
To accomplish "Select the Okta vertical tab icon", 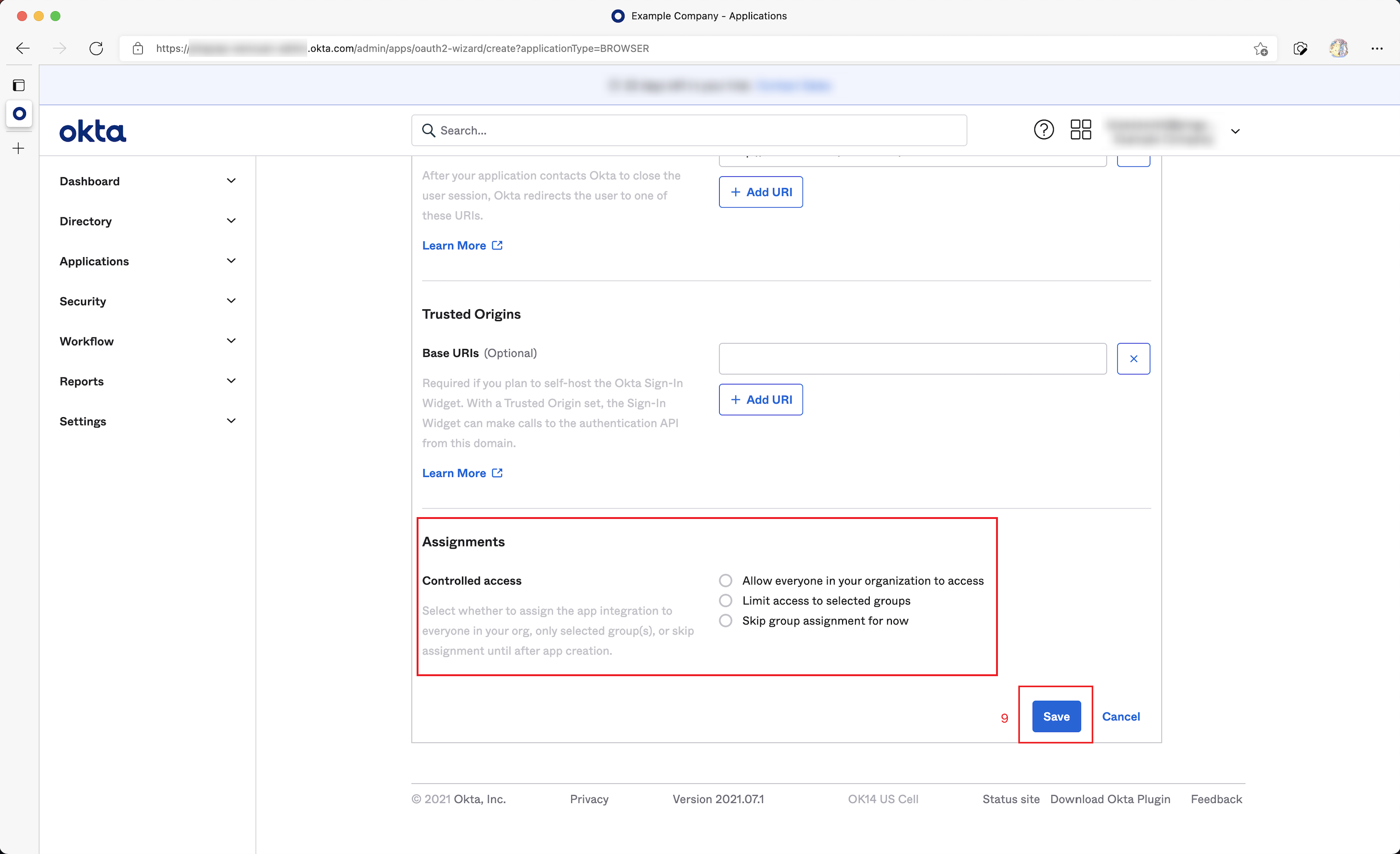I will [19, 114].
